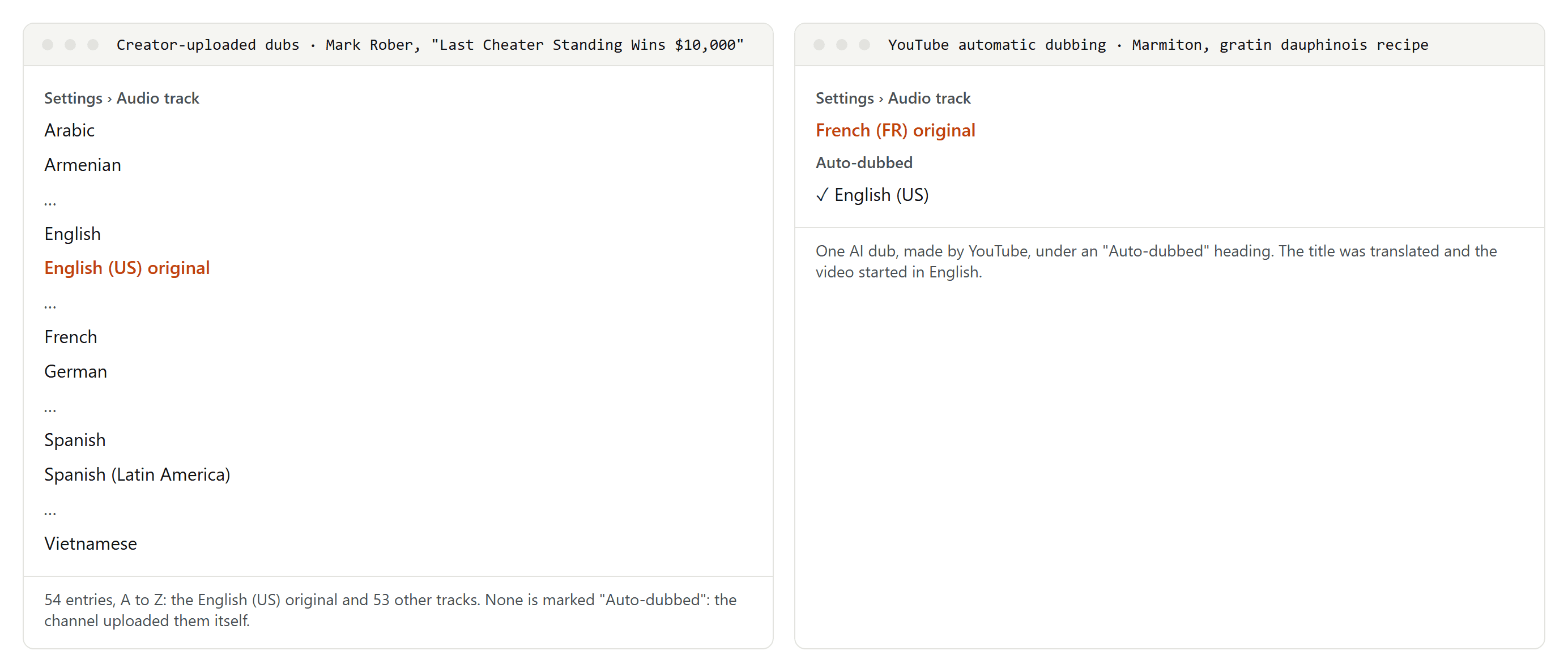Select the Armenian audio track
1568x672 pixels.
[x=83, y=165]
